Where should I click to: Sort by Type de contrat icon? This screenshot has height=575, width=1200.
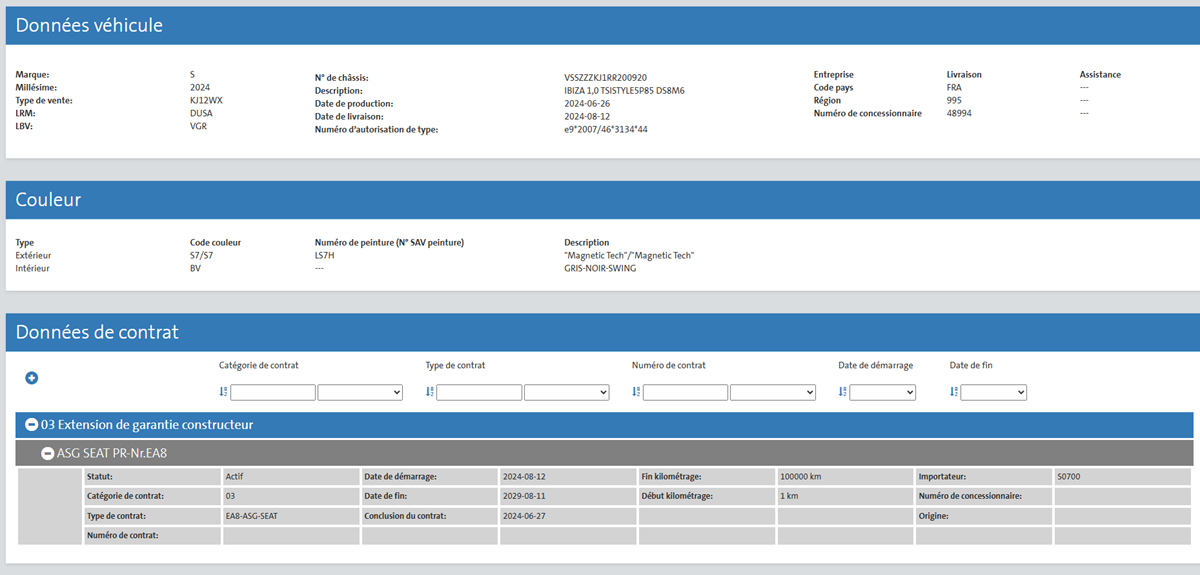430,392
